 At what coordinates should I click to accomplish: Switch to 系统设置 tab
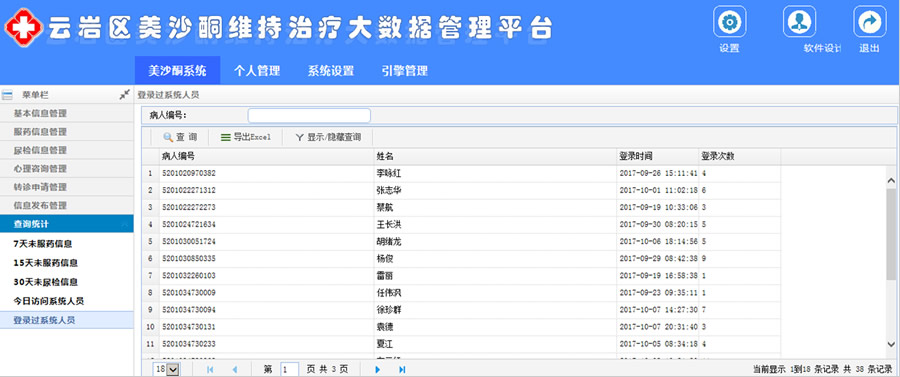(x=331, y=71)
